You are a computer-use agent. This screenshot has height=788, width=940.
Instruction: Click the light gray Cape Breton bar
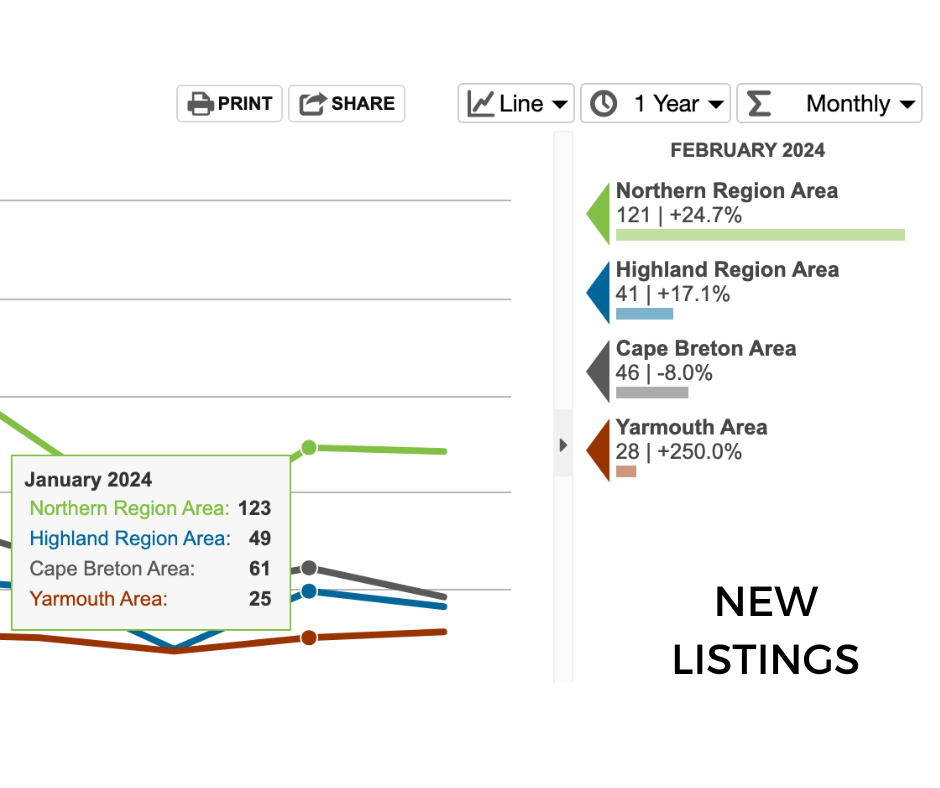pos(652,393)
